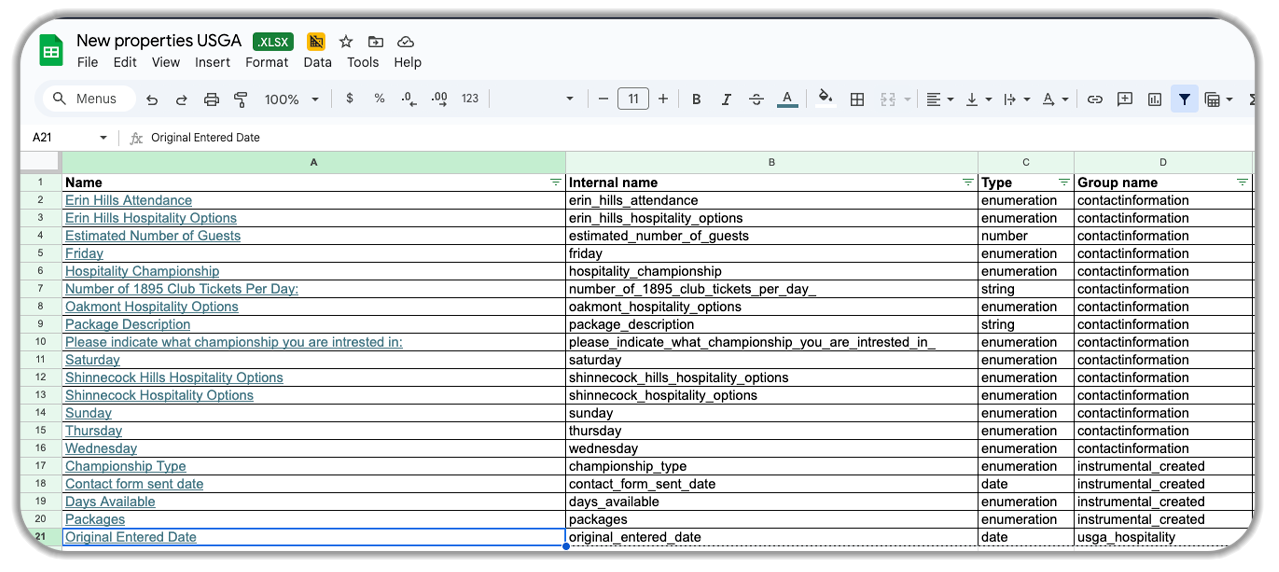The image size is (1279, 572).
Task: Open the Edit menu
Action: click(x=125, y=62)
